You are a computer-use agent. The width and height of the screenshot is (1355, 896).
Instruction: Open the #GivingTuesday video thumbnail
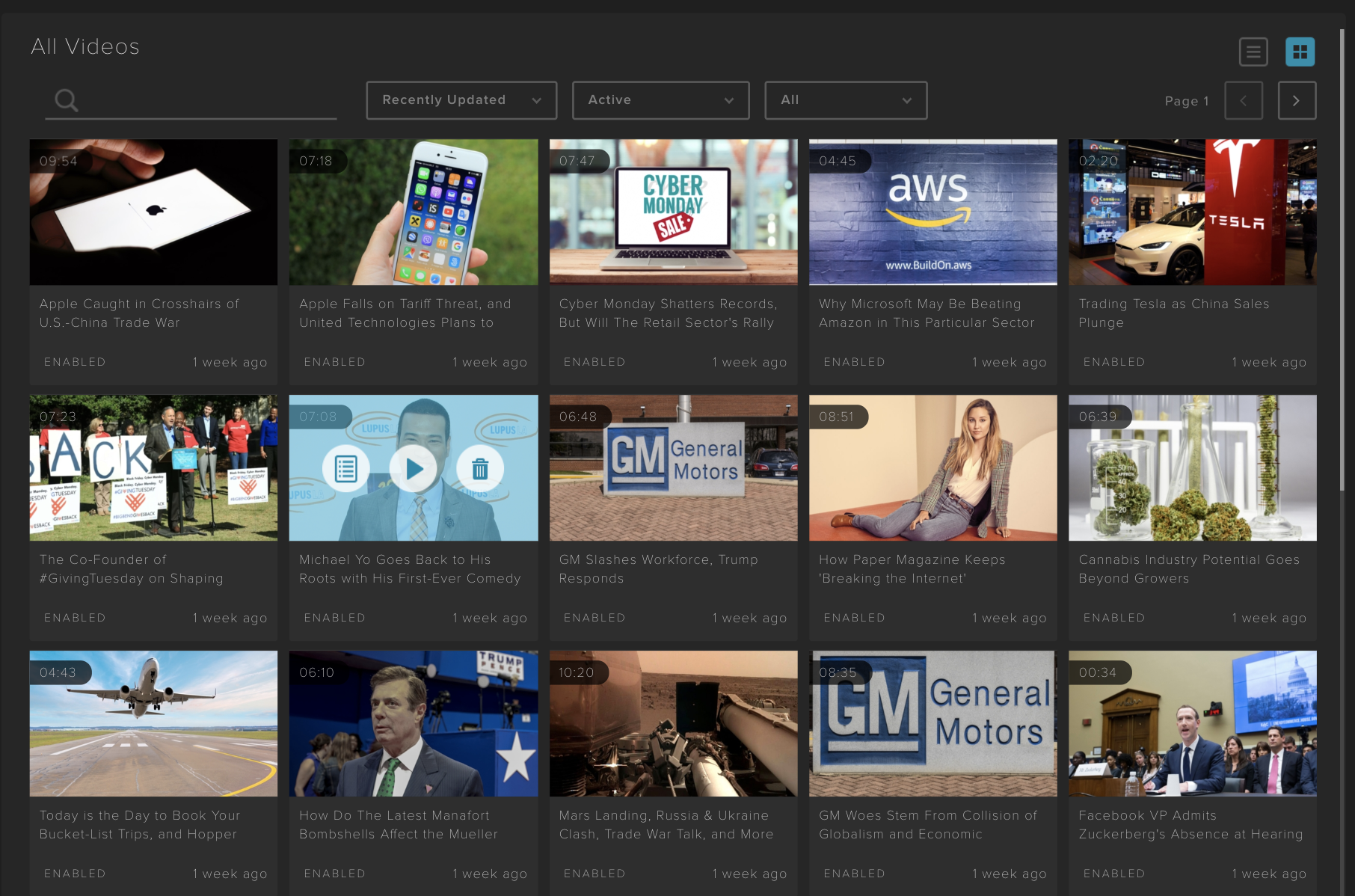click(x=153, y=468)
